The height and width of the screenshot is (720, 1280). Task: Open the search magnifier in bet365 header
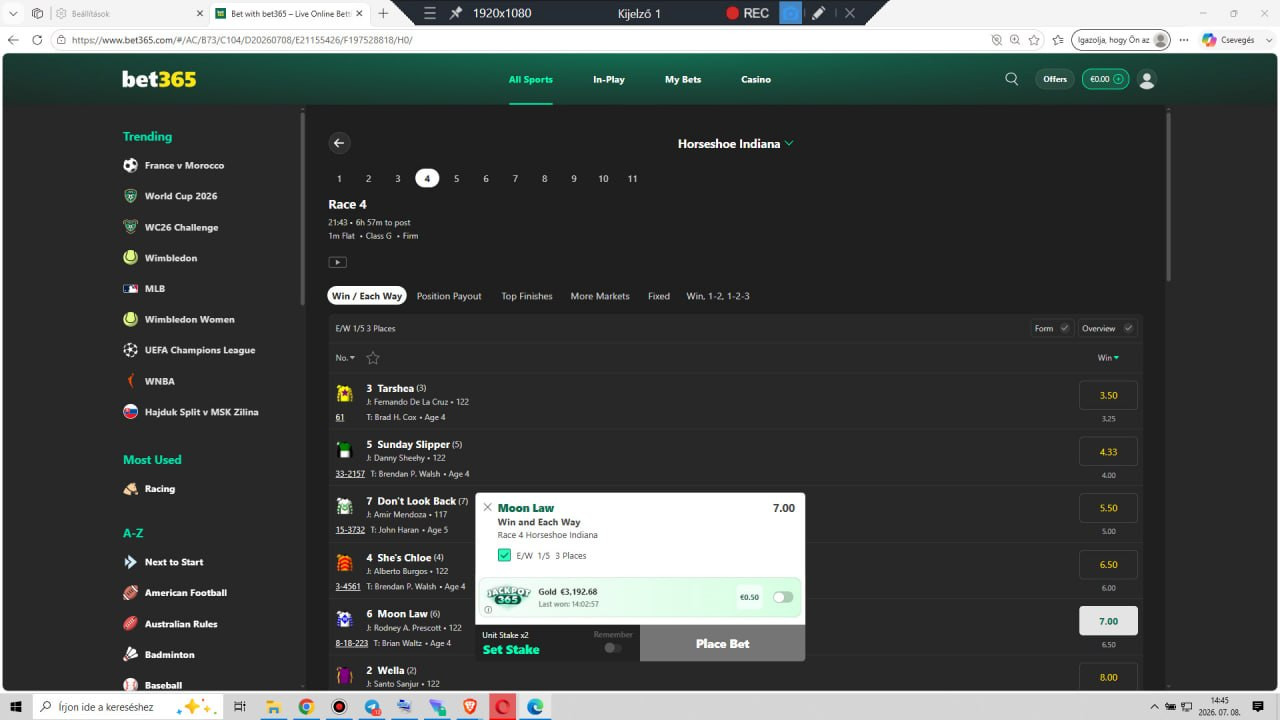coord(1012,79)
